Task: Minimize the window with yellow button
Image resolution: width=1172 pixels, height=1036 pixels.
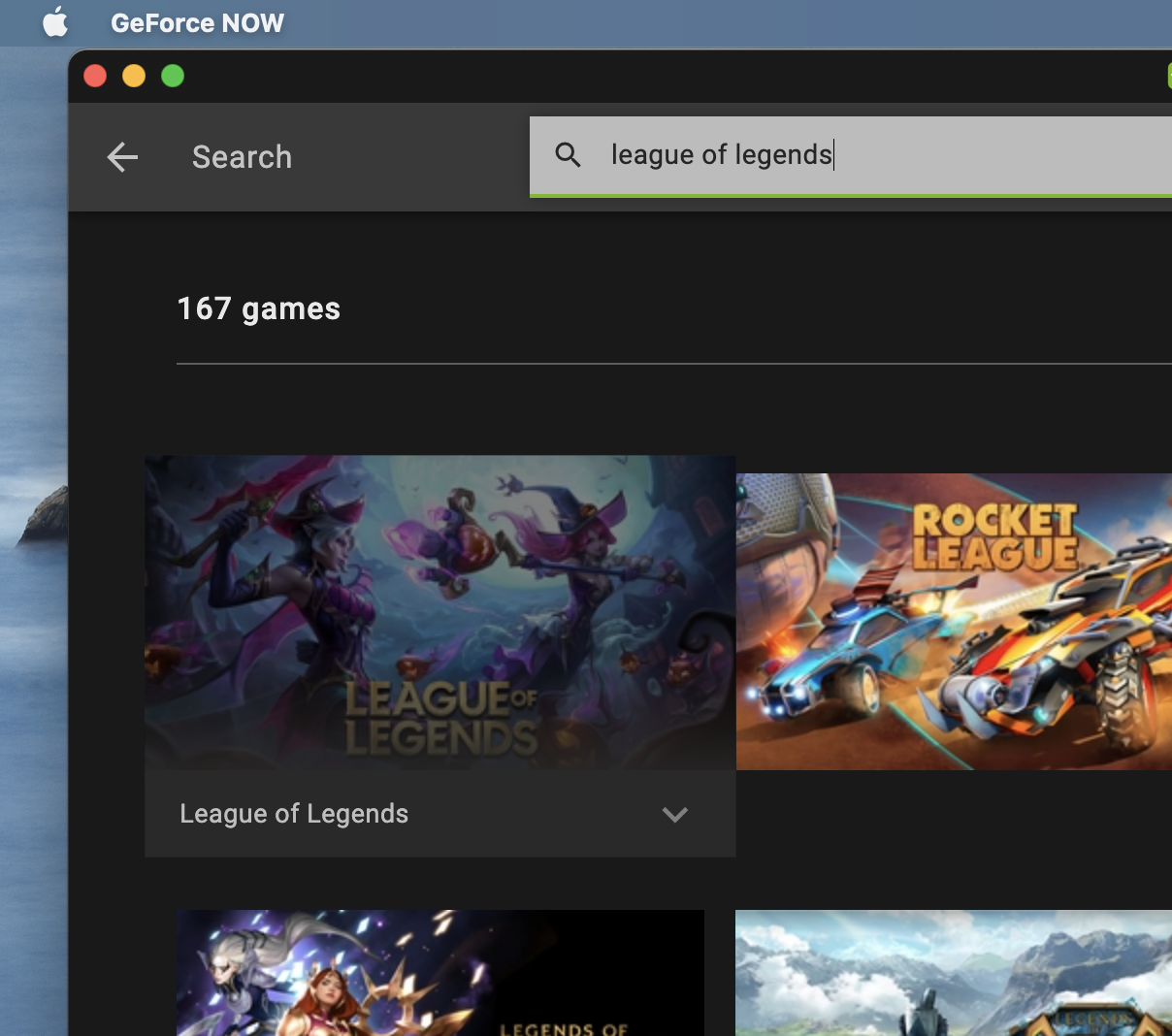Action: (134, 76)
